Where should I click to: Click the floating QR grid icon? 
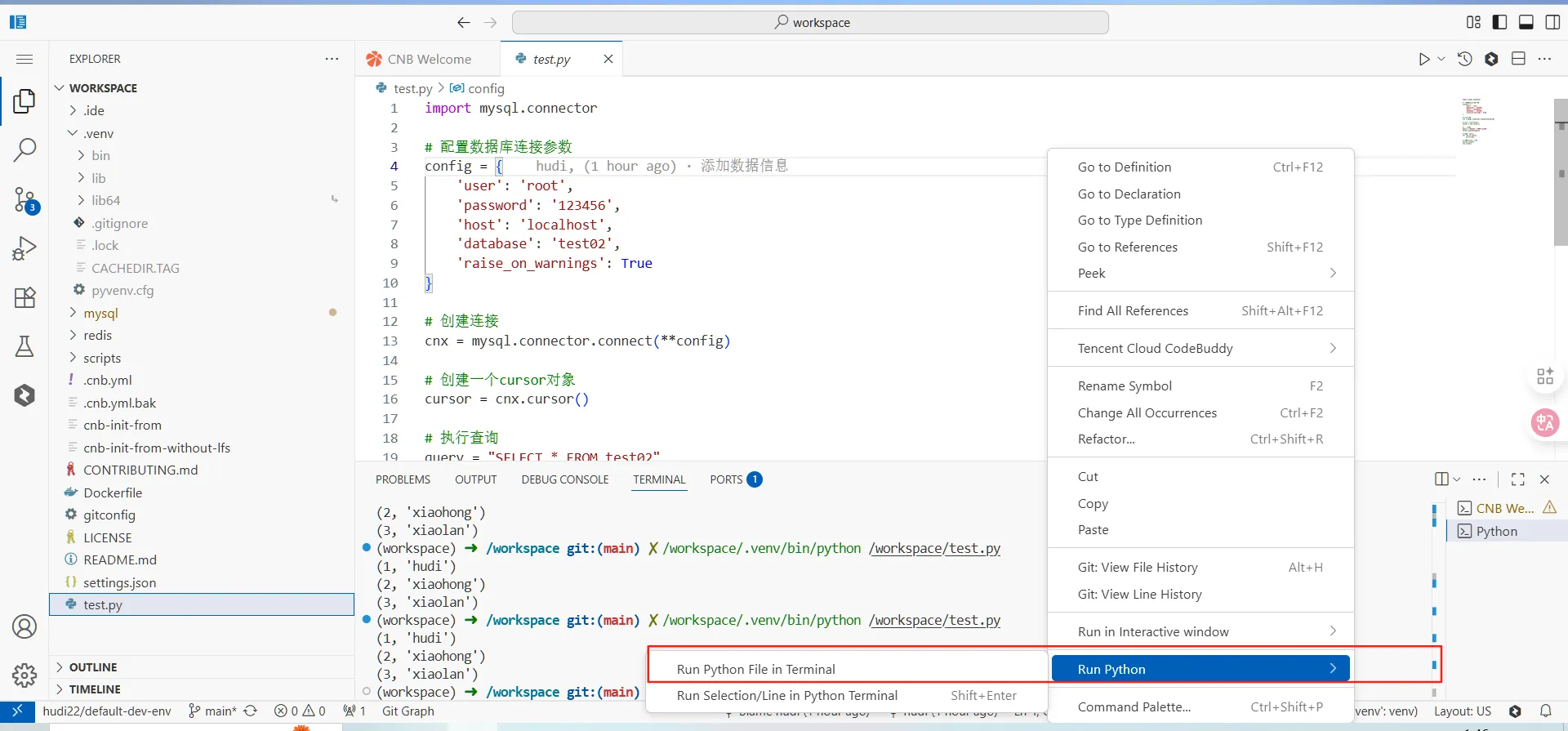coord(1544,376)
